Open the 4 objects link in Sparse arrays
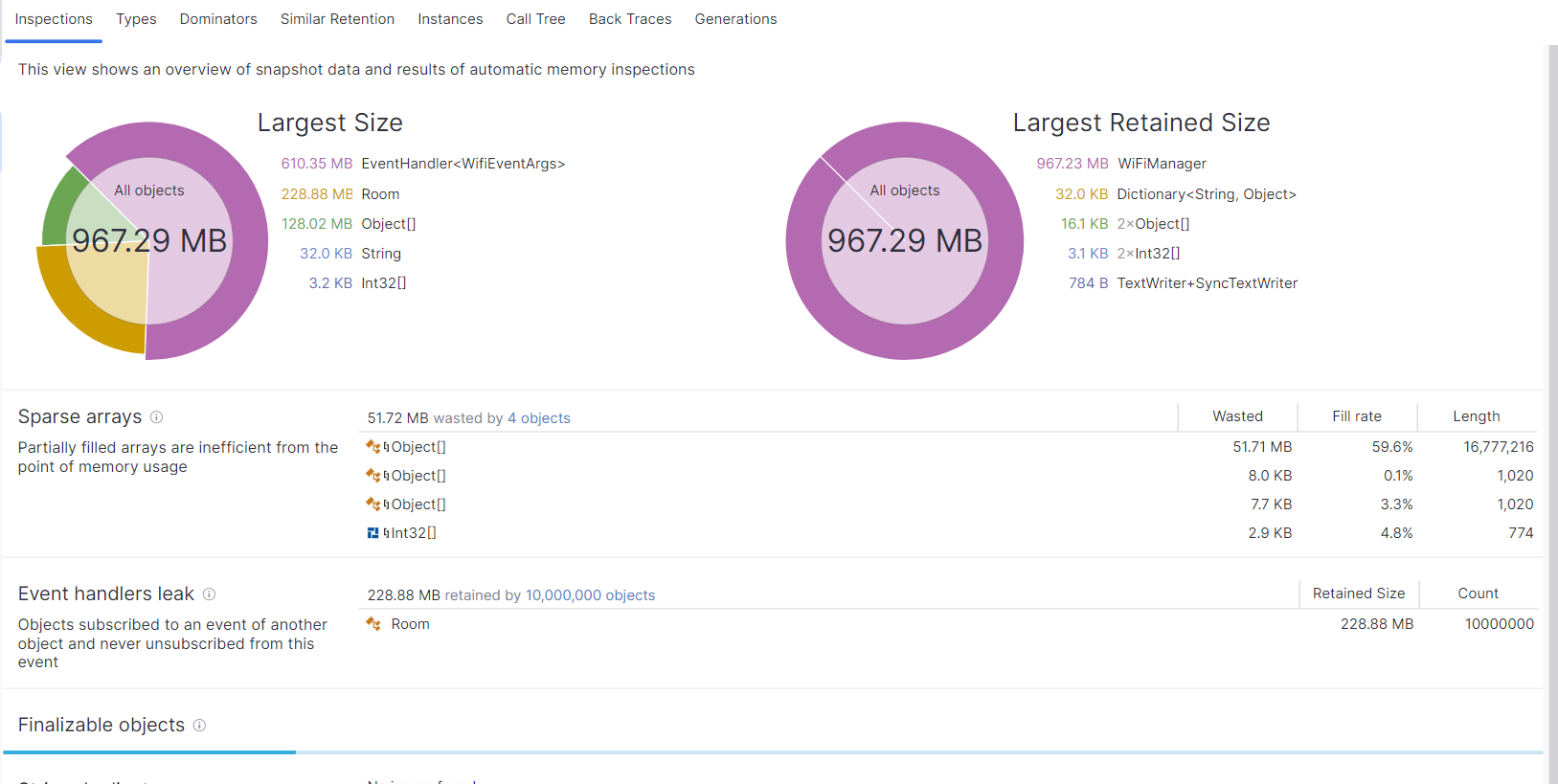The image size is (1558, 784). 539,418
